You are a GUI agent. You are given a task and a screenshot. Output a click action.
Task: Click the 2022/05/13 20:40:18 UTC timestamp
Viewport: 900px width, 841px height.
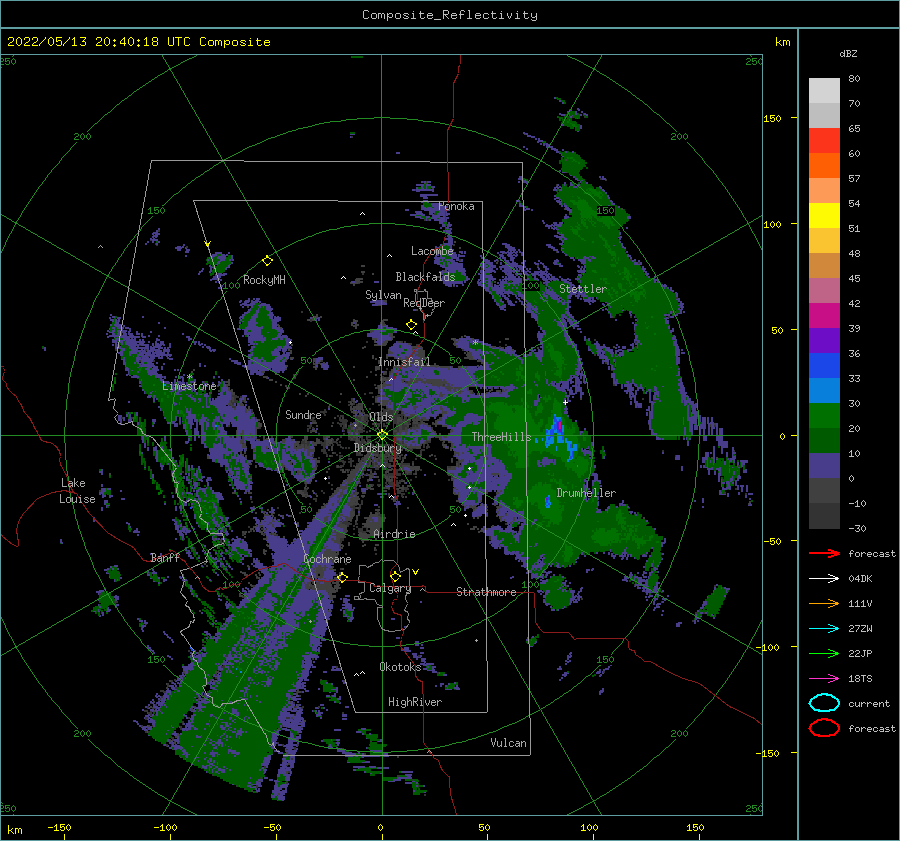pyautogui.click(x=138, y=42)
